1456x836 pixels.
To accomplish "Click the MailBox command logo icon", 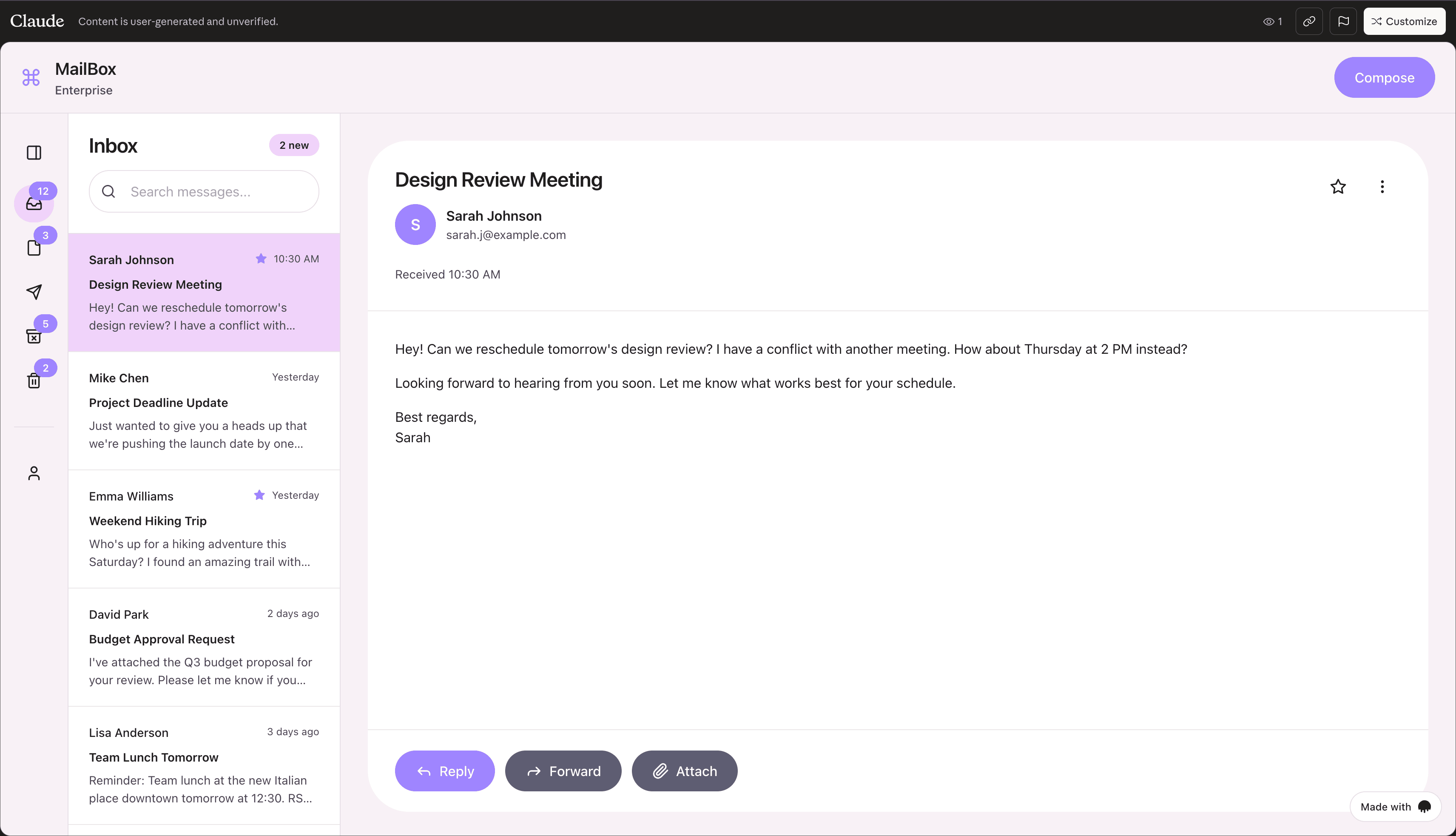I will point(31,77).
